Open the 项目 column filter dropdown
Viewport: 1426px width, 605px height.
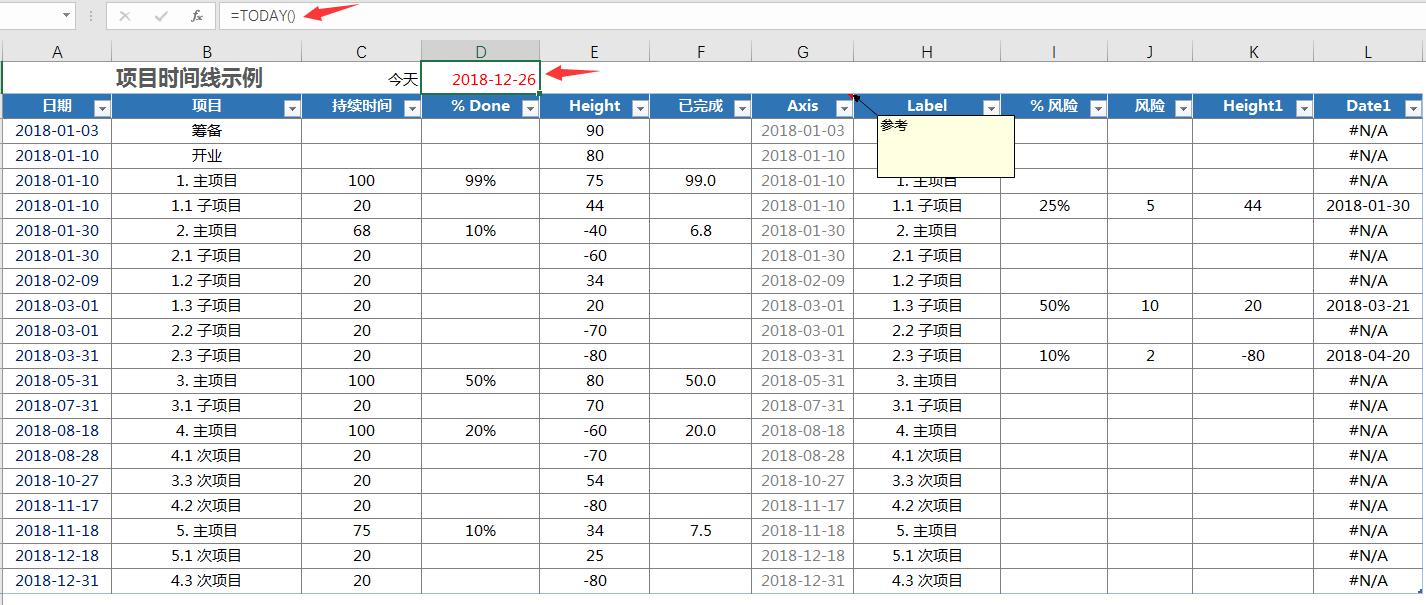point(292,106)
